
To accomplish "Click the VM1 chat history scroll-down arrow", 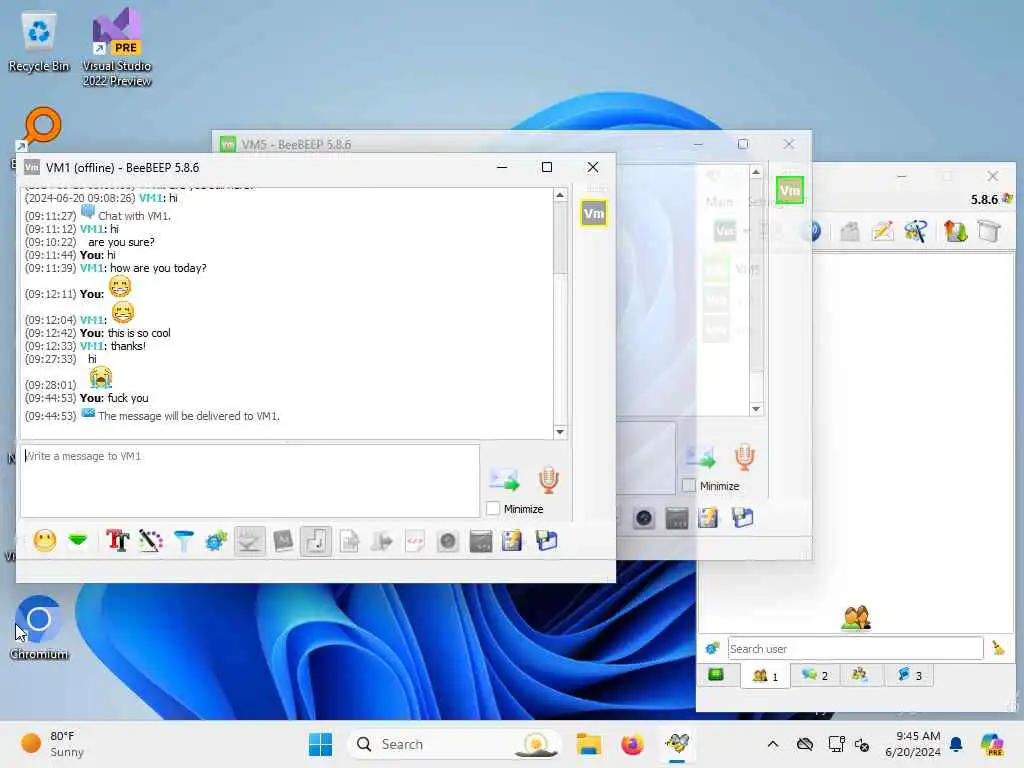I will pos(560,432).
